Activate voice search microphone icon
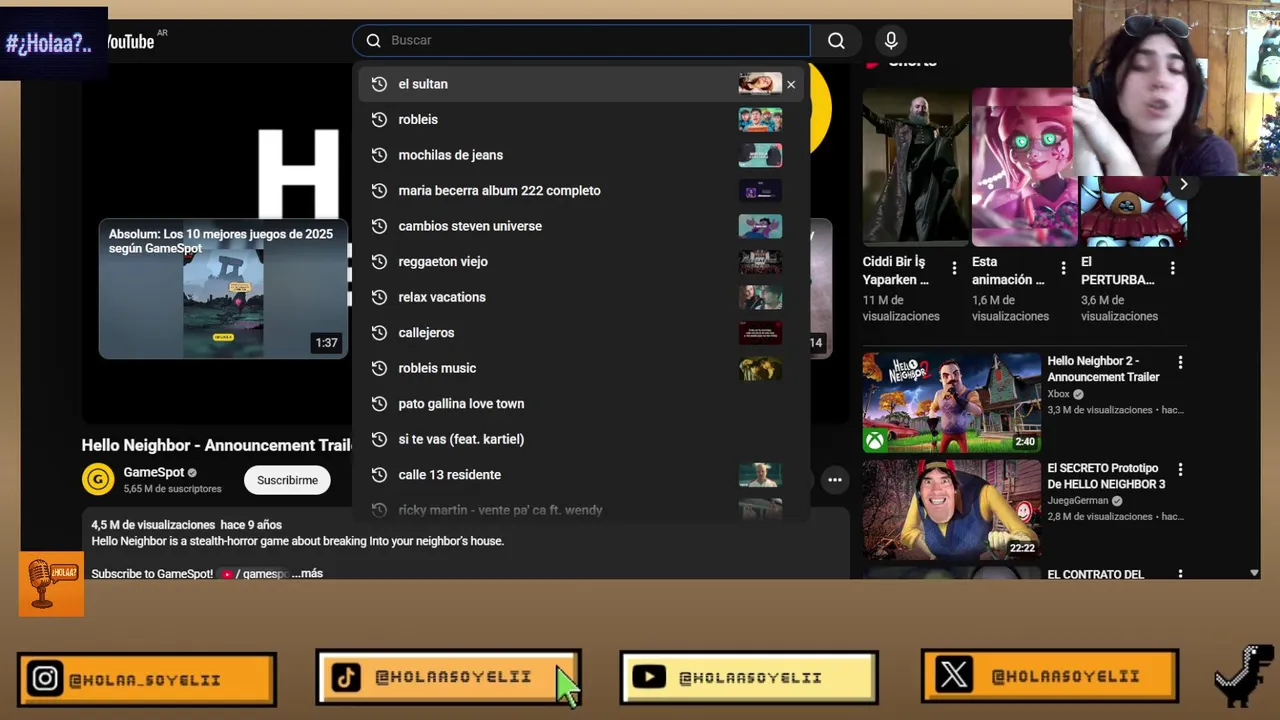 coord(891,41)
